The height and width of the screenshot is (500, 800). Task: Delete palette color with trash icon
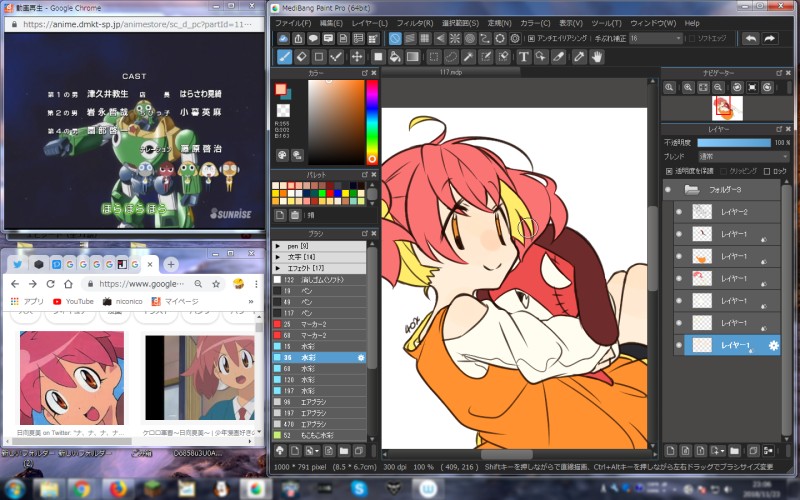coord(295,215)
